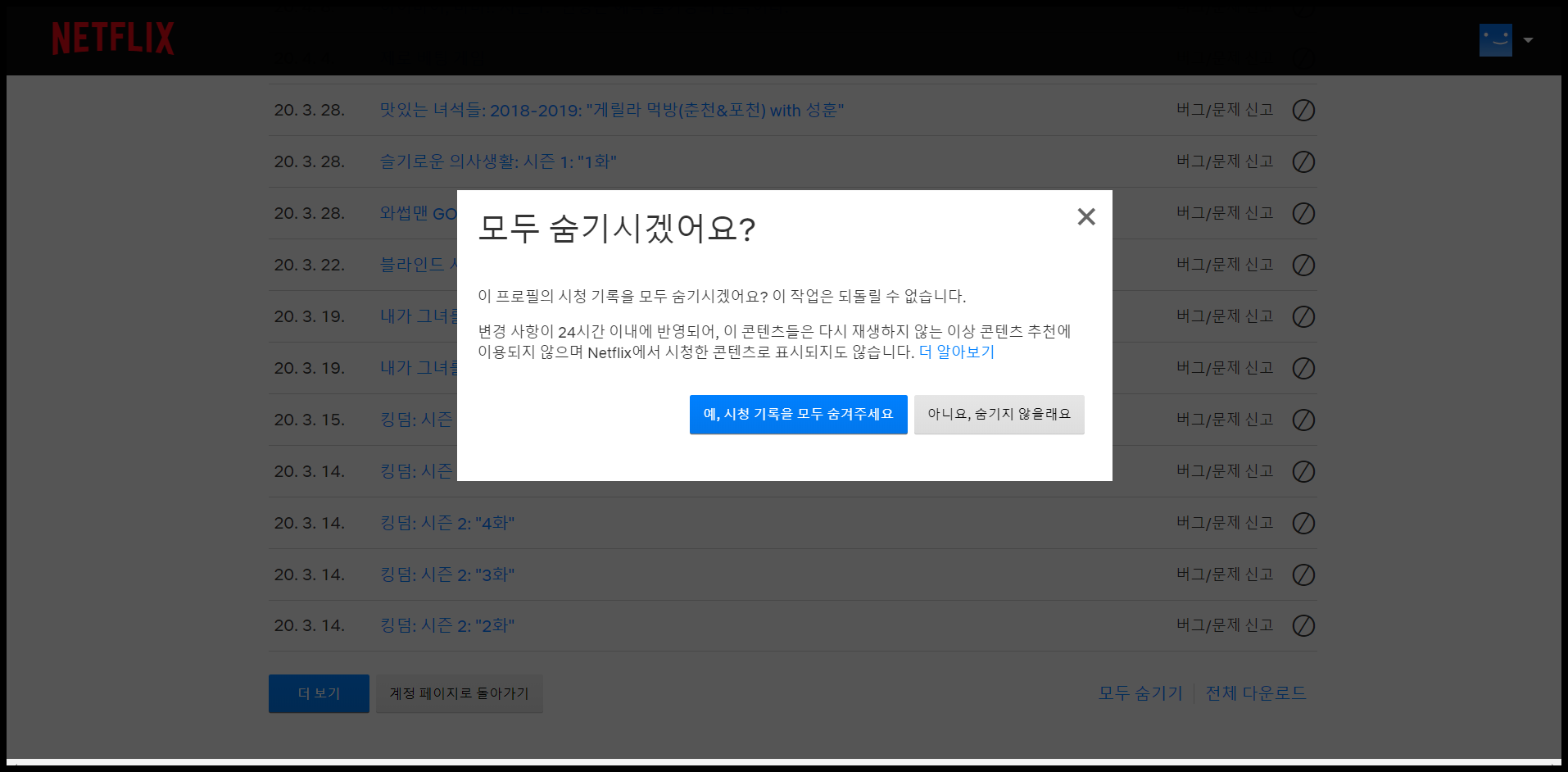Click the hide icon for 킹덤 시즌 2 4화
This screenshot has width=1568, height=772.
[1303, 523]
